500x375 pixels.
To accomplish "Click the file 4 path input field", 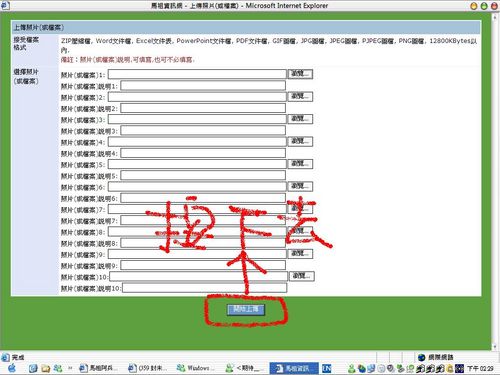I will [197, 142].
